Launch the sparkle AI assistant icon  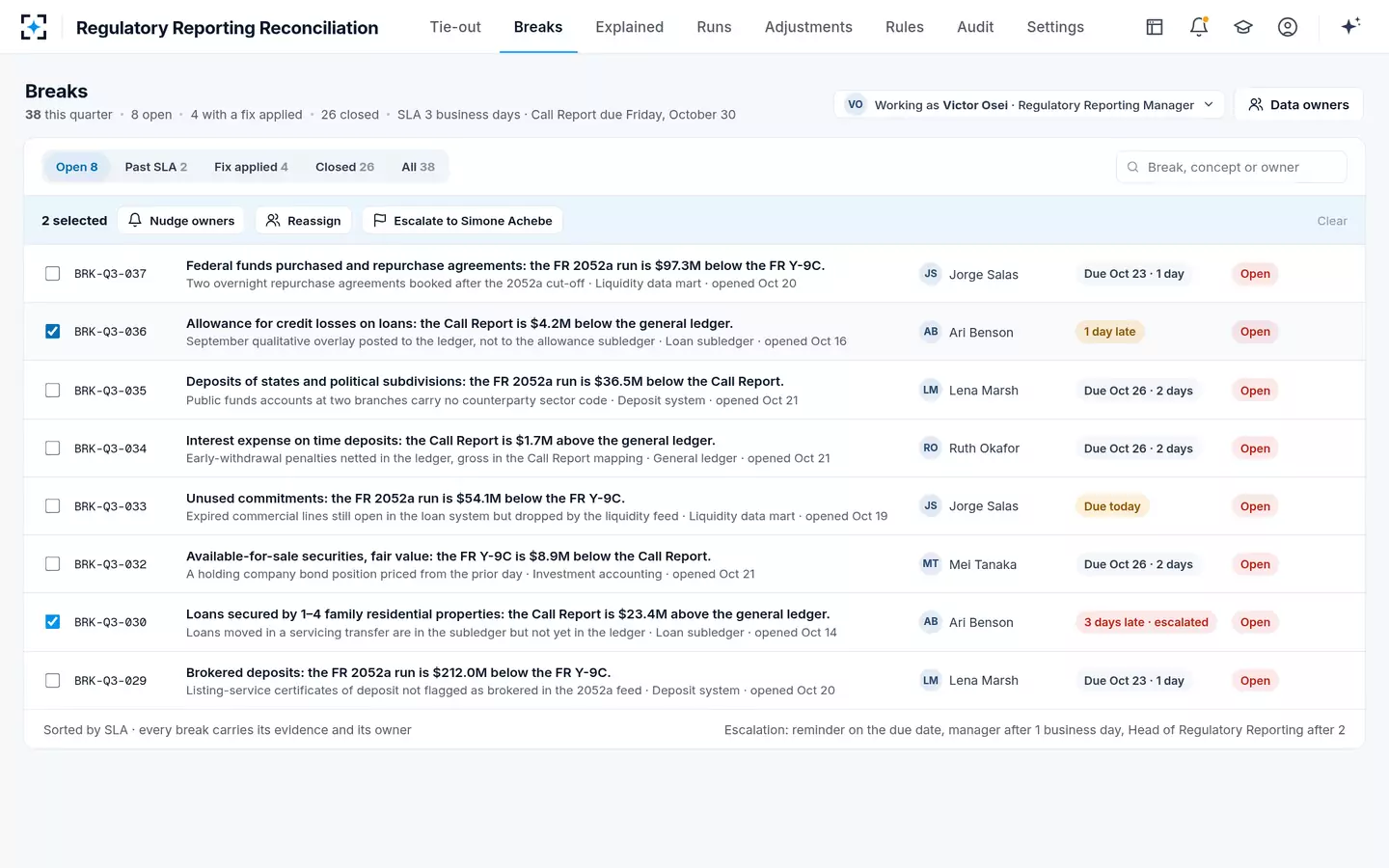tap(1350, 26)
